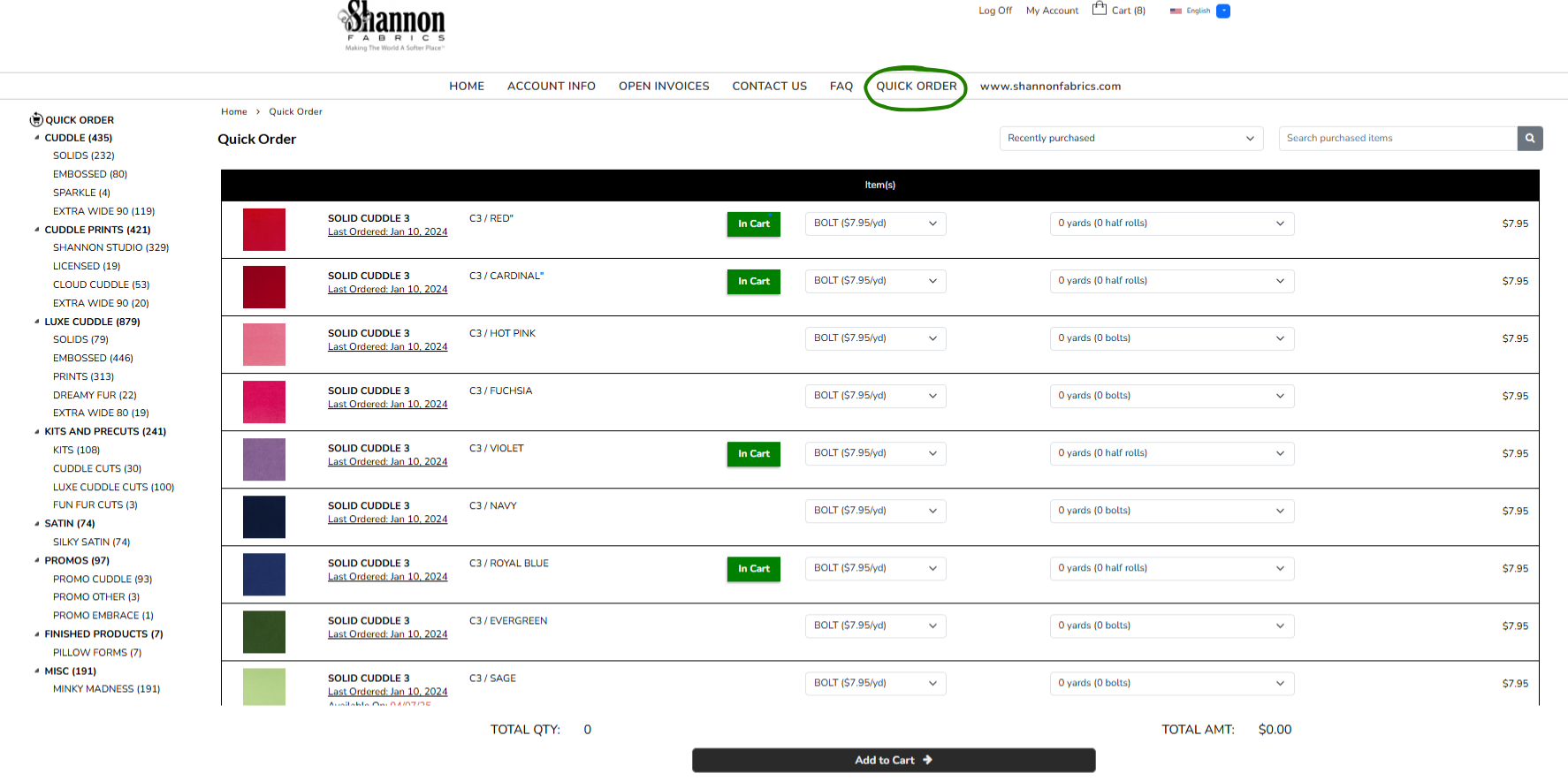Click the breadcrumb chevron after Home
1568x781 pixels.
pyautogui.click(x=258, y=112)
